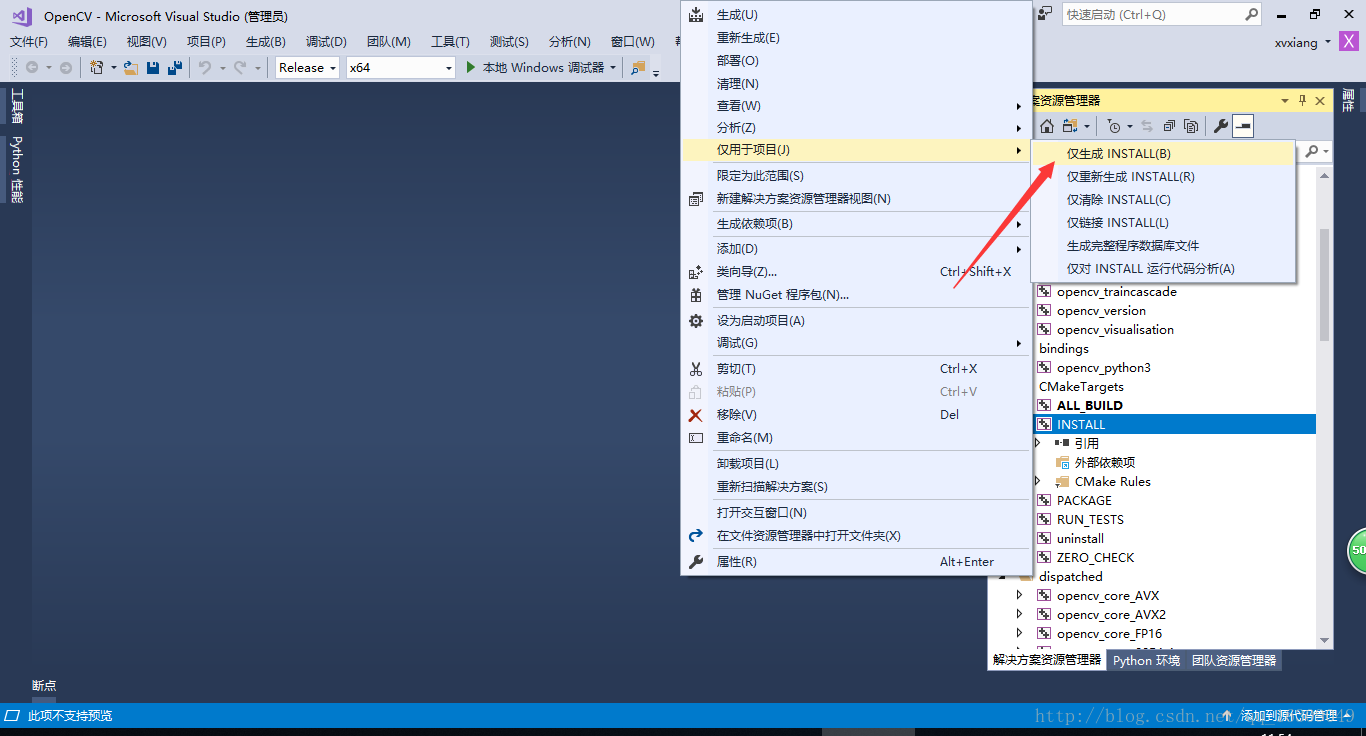Click the Collapse All icon in Solution Explorer
Viewport: 1366px width, 736px height.
click(1169, 126)
